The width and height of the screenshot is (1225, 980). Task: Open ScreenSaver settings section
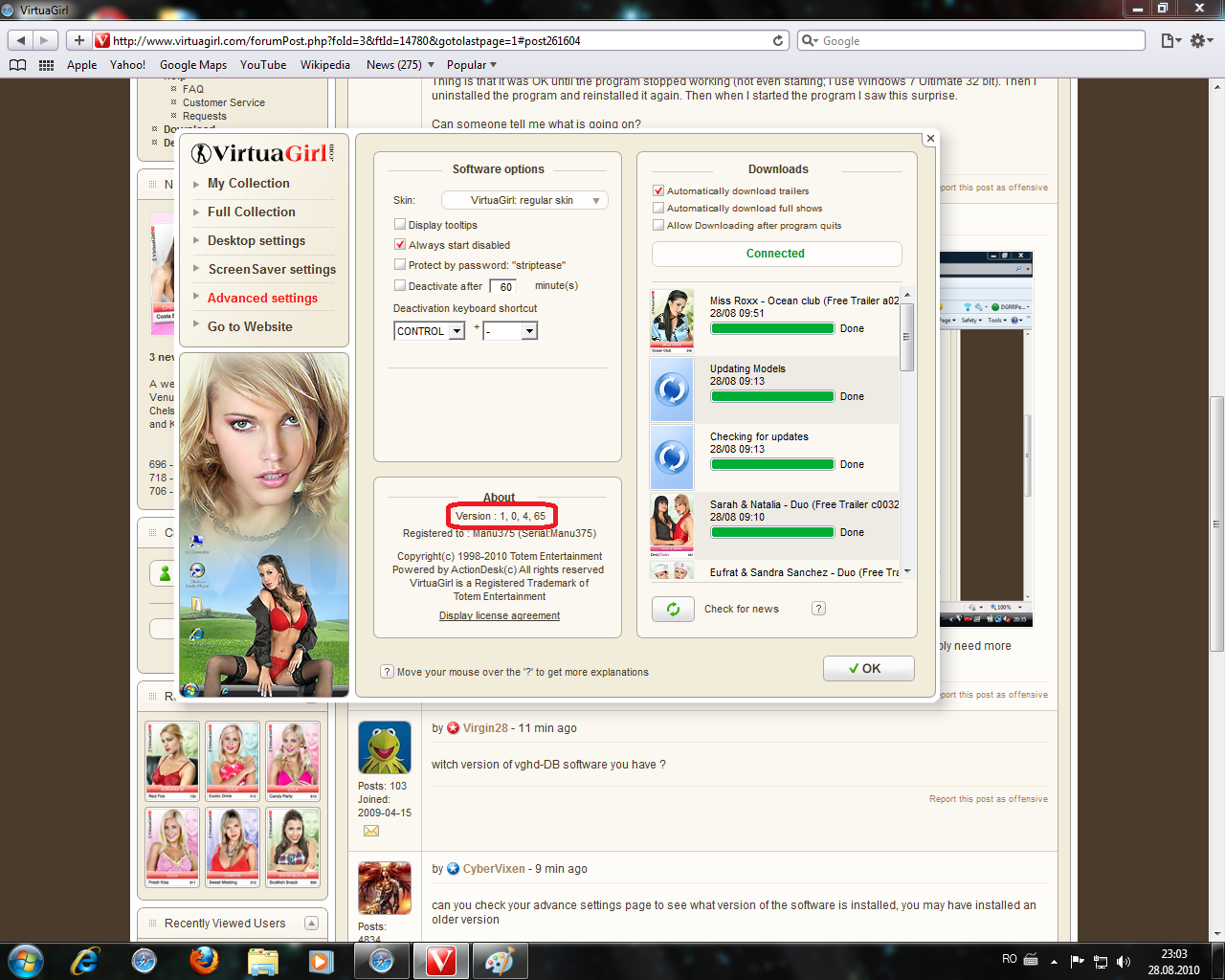tap(272, 269)
